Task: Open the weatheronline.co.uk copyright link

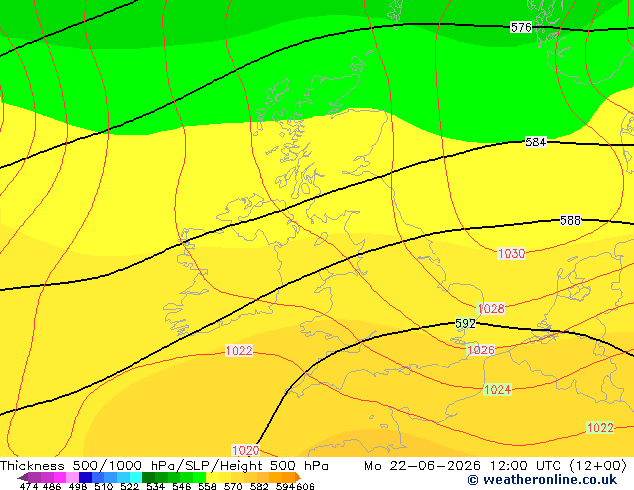Action: point(542,480)
